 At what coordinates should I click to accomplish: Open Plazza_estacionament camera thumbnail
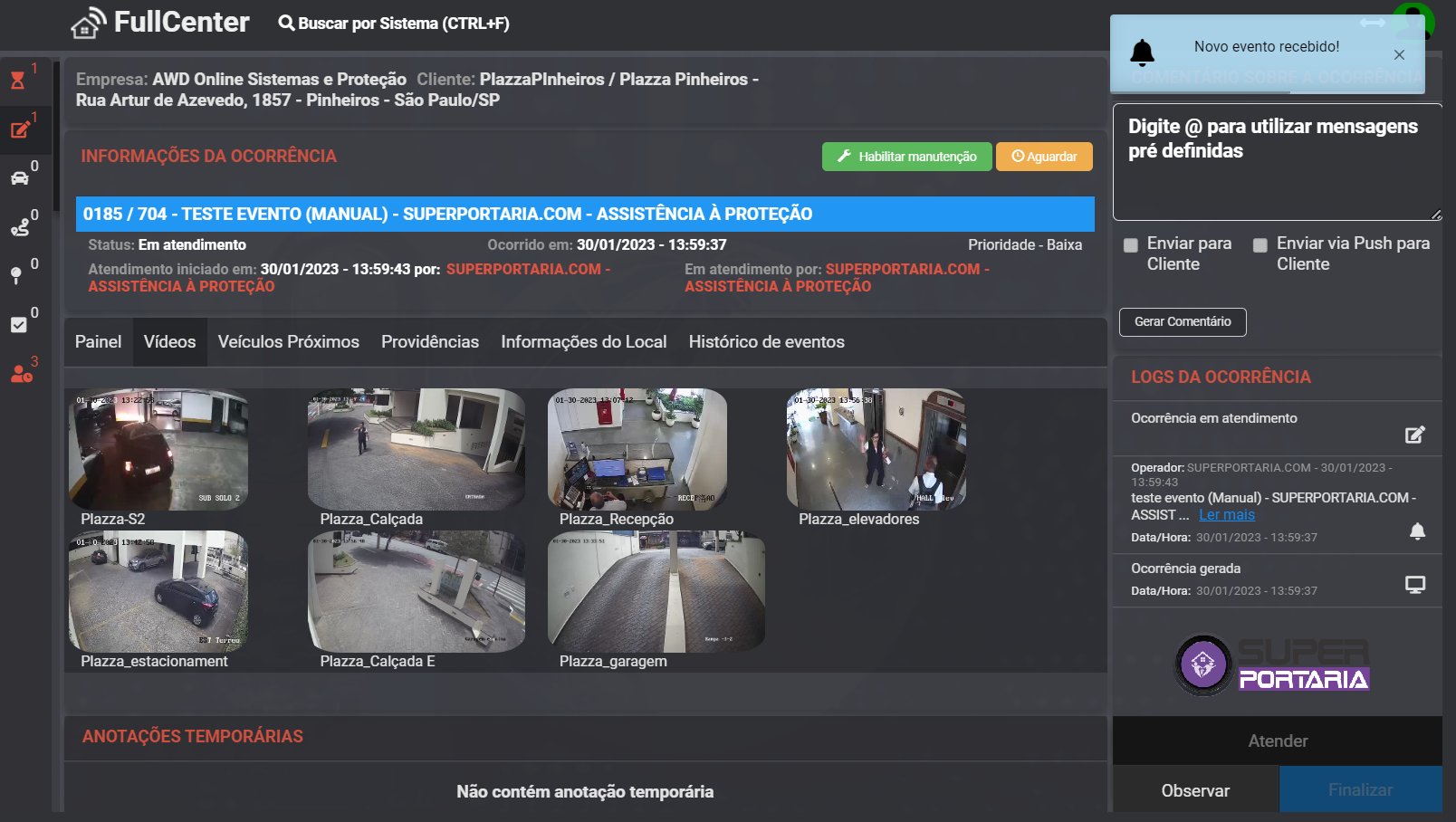coord(158,591)
